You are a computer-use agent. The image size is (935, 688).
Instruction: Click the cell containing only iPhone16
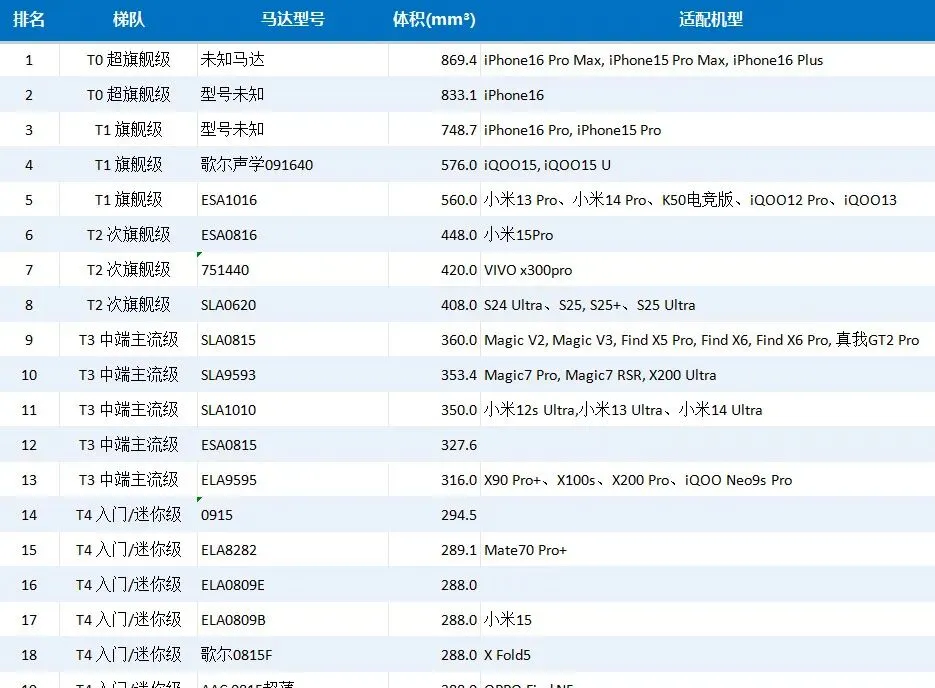tap(513, 95)
